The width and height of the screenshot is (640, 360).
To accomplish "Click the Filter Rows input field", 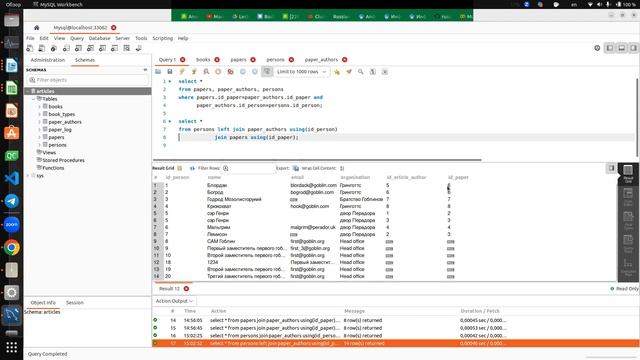I will tap(249, 168).
